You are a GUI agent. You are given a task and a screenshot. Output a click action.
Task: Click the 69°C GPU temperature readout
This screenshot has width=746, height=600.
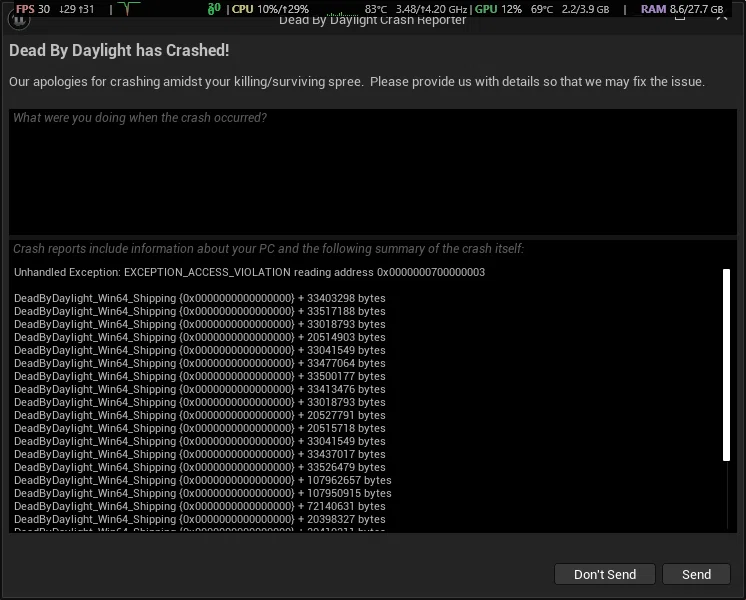[x=541, y=9]
